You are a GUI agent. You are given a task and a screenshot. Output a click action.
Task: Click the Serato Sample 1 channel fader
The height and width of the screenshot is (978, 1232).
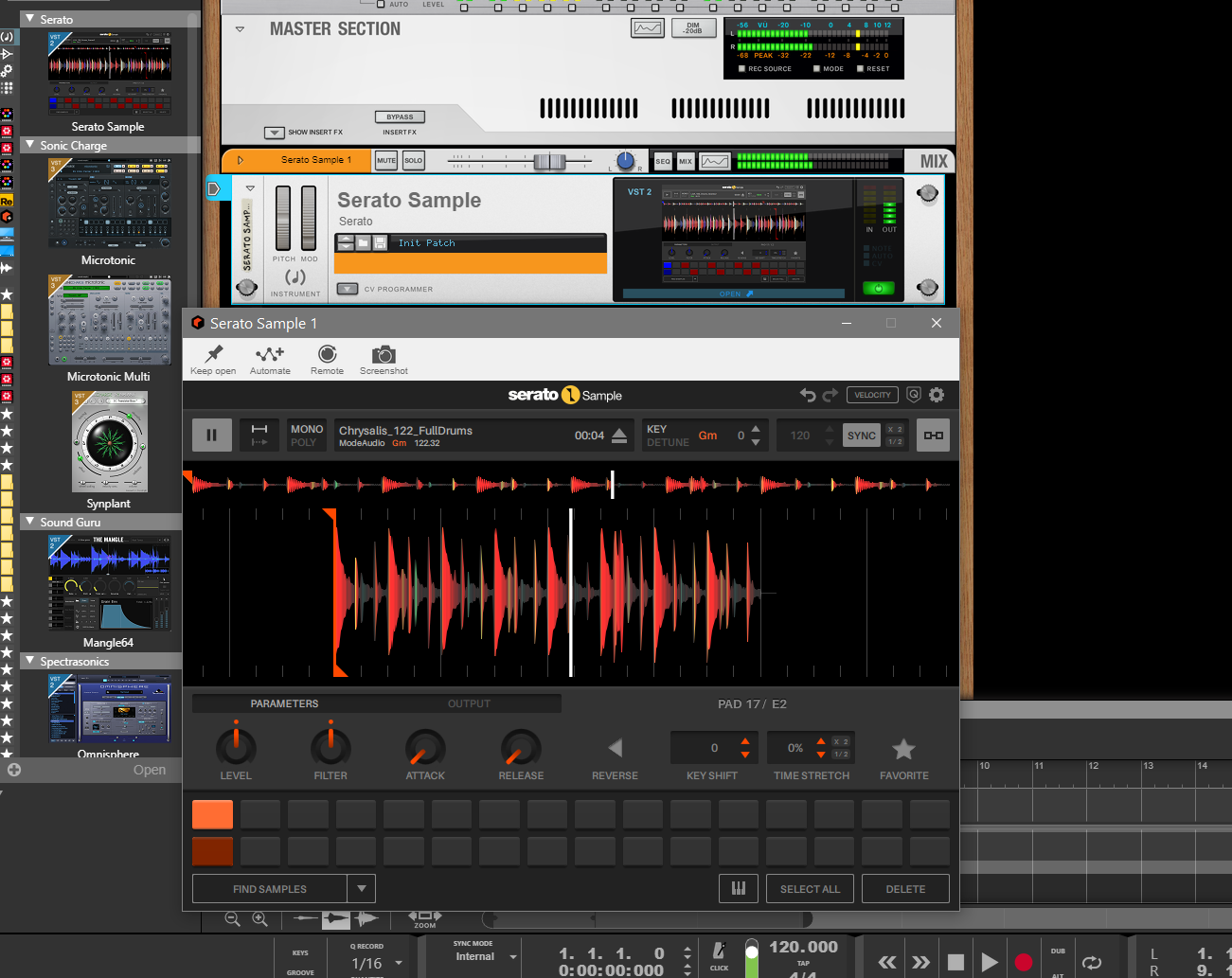[x=549, y=161]
